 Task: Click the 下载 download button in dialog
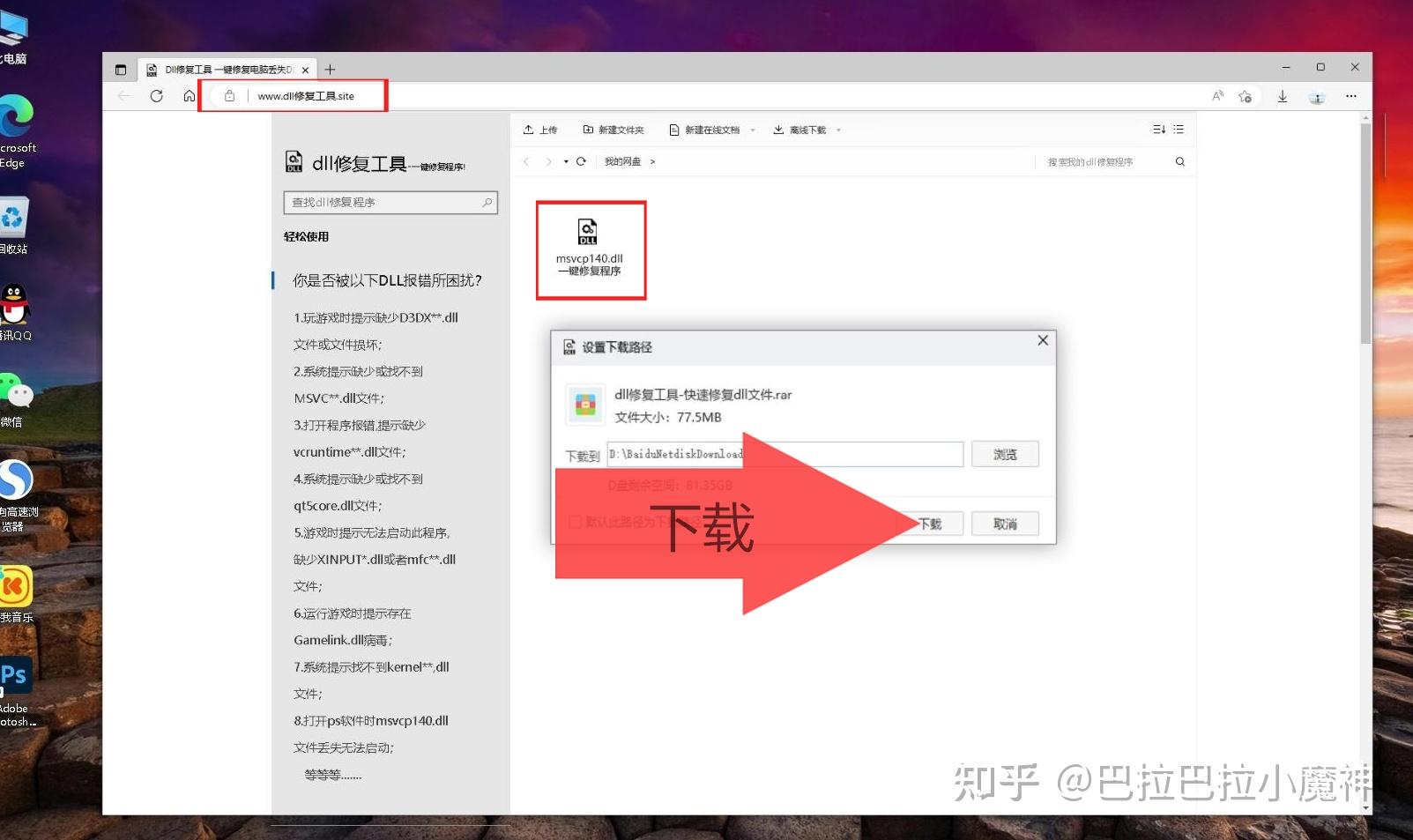click(930, 524)
